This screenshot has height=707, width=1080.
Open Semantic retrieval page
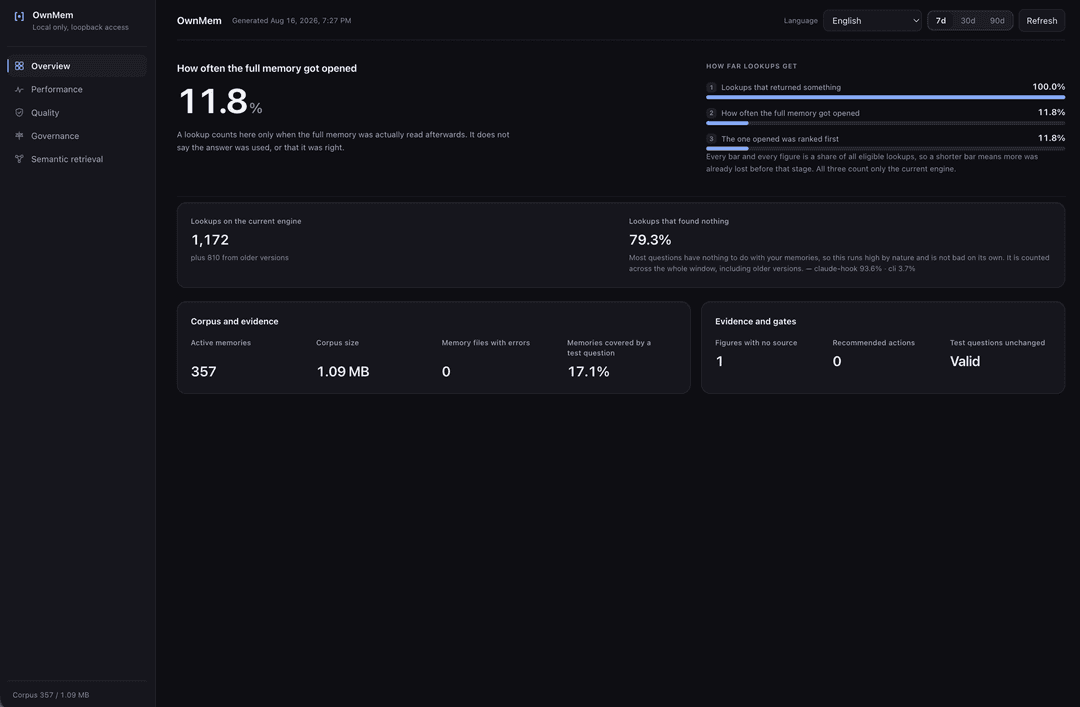coord(77,159)
